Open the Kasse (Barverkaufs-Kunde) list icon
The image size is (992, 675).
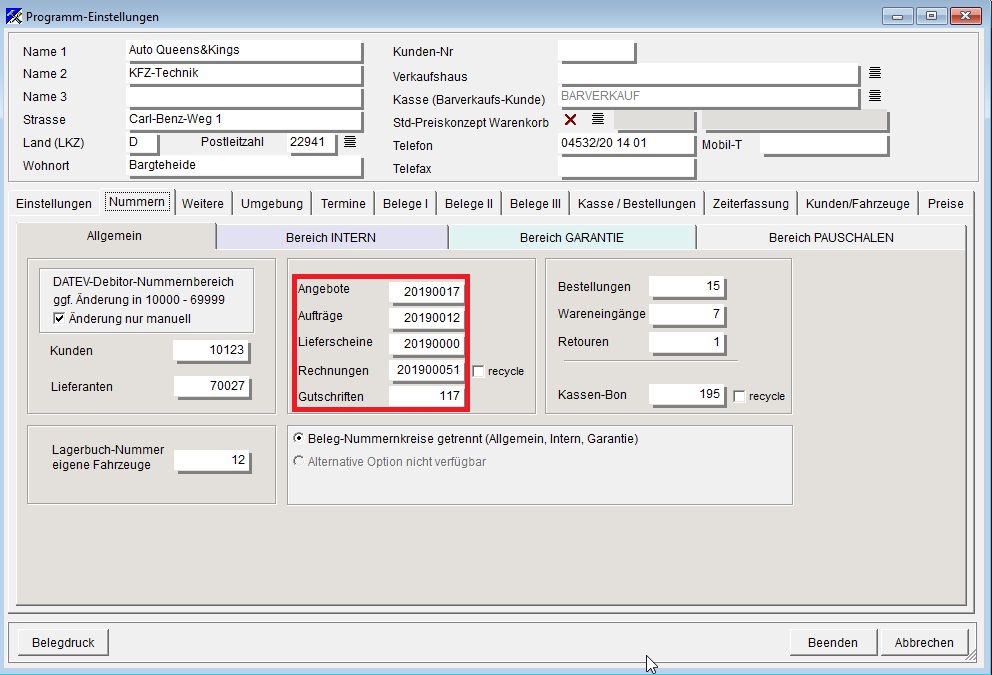click(x=874, y=96)
